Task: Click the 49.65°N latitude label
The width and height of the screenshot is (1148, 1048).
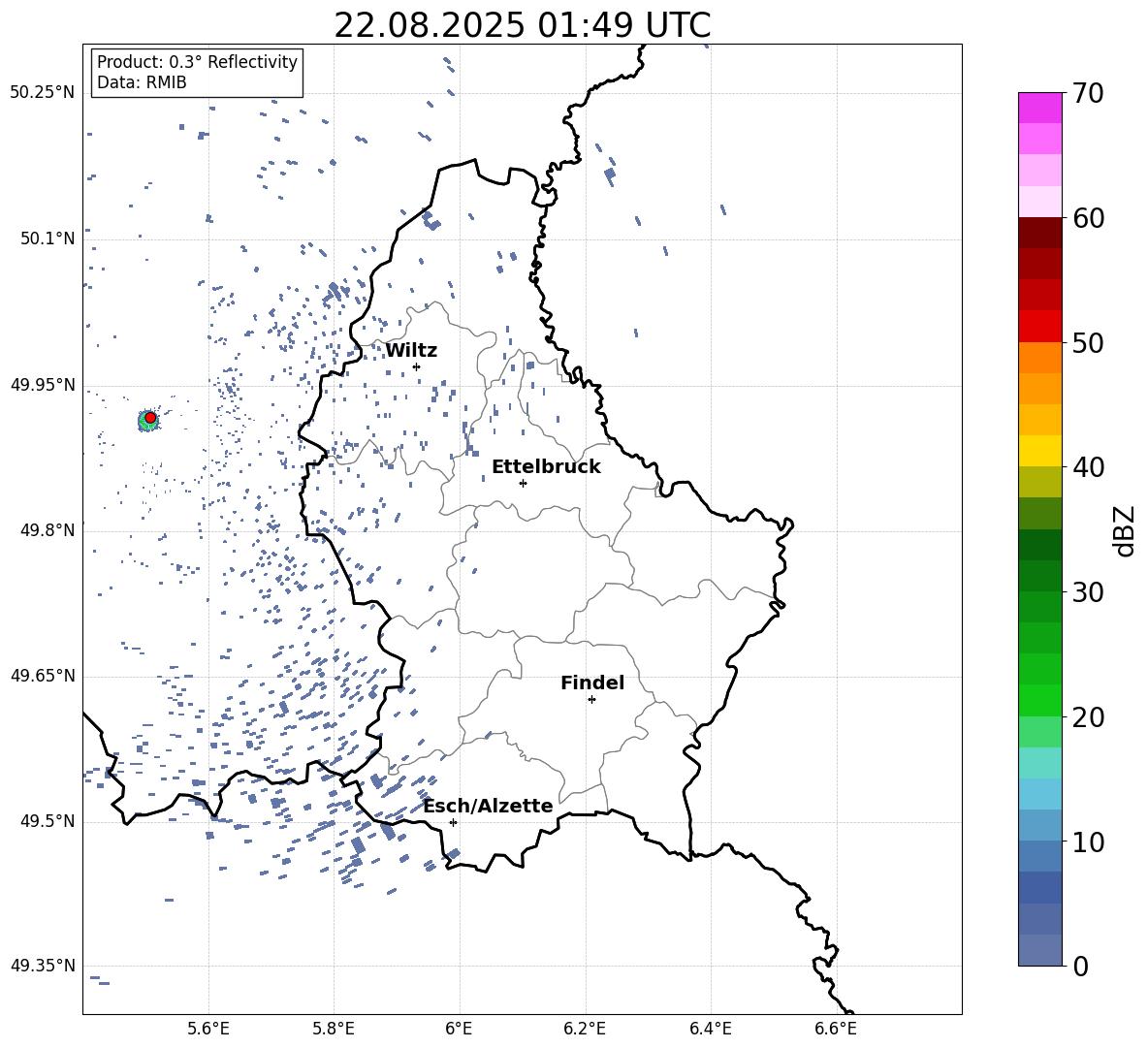Action: point(43,676)
